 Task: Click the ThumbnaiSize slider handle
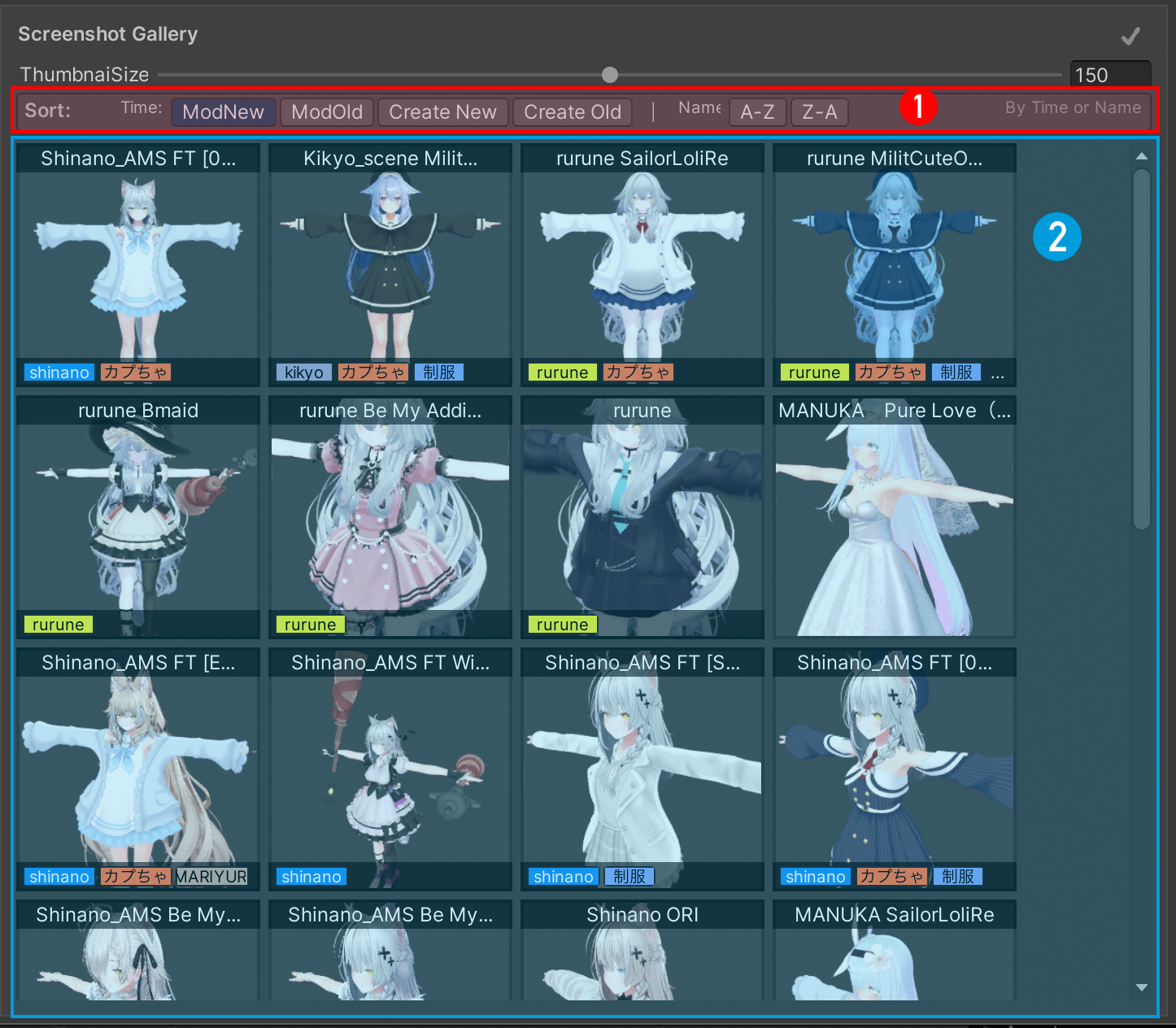[x=610, y=75]
